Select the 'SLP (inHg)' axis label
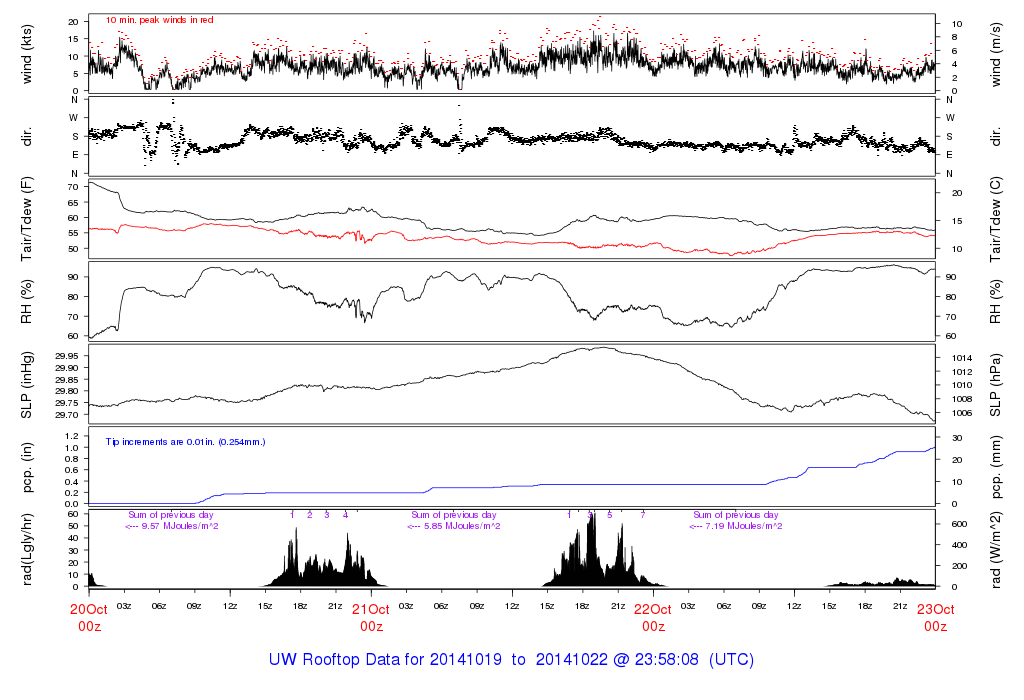Viewport: 1024px width, 700px height. pos(27,385)
